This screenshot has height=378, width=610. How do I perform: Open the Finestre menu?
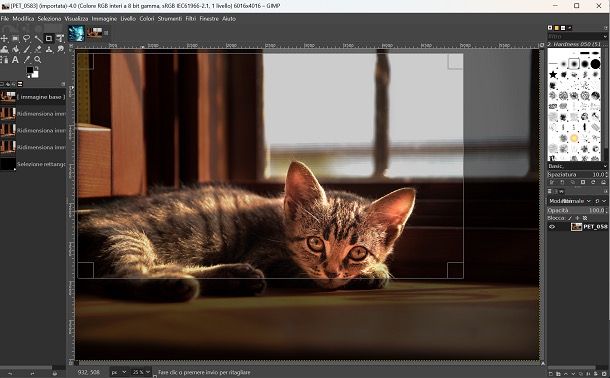tap(209, 18)
